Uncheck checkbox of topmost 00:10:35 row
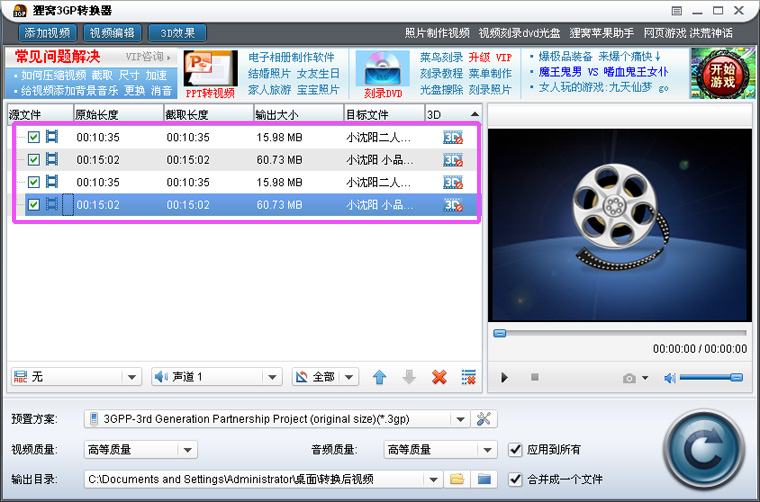Image resolution: width=760 pixels, height=502 pixels. coord(33,137)
